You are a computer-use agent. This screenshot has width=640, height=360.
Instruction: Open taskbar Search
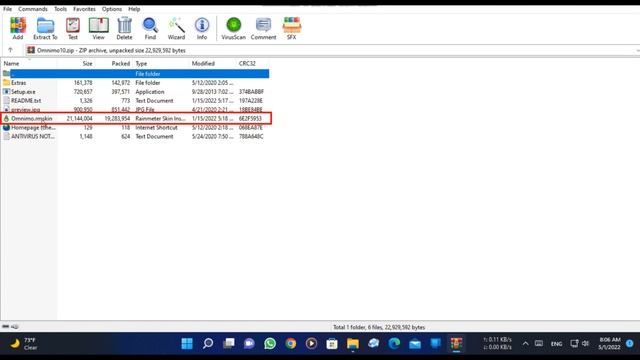(x=208, y=344)
